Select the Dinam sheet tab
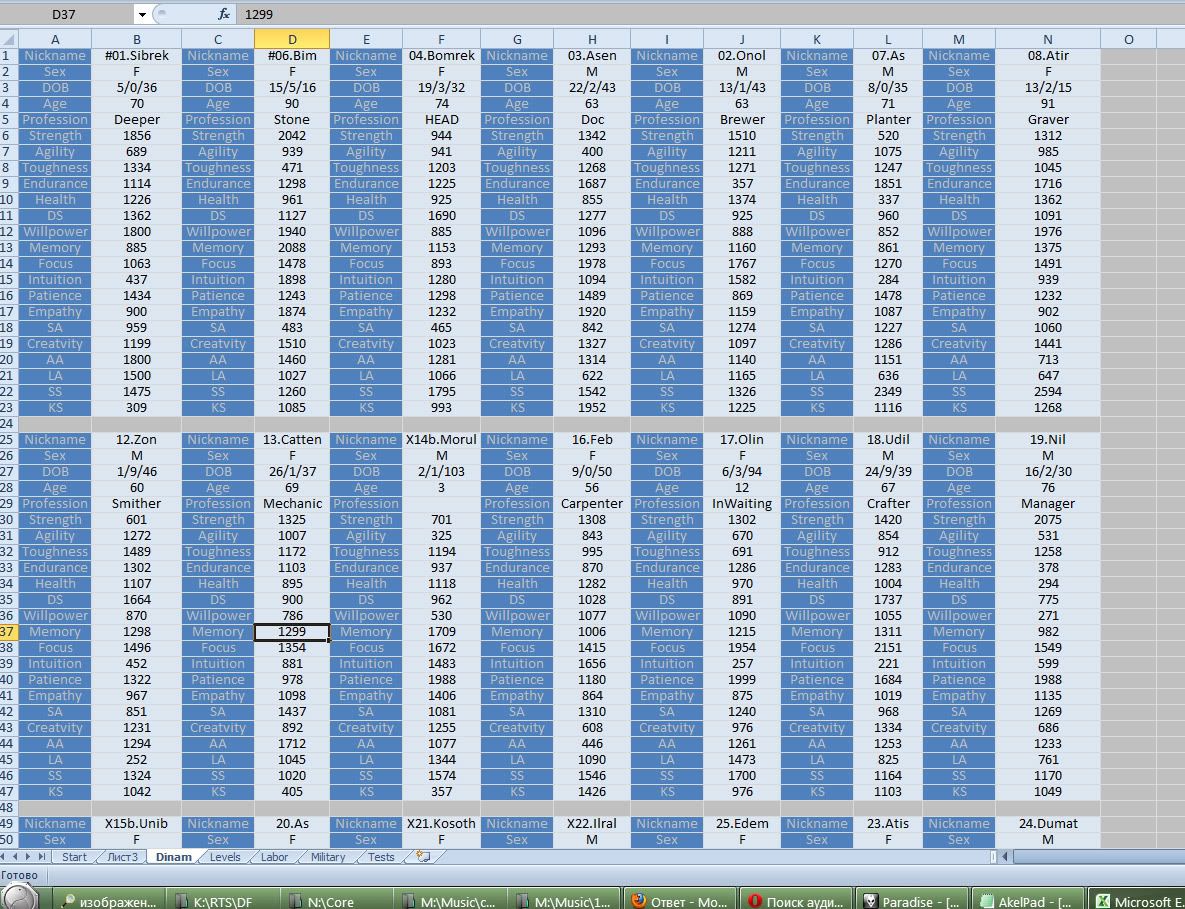The width and height of the screenshot is (1185, 909). tap(173, 857)
